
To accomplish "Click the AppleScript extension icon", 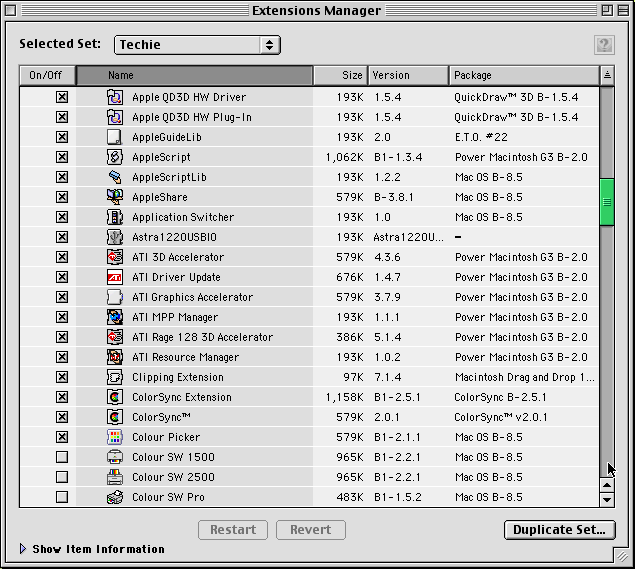I will tap(115, 157).
